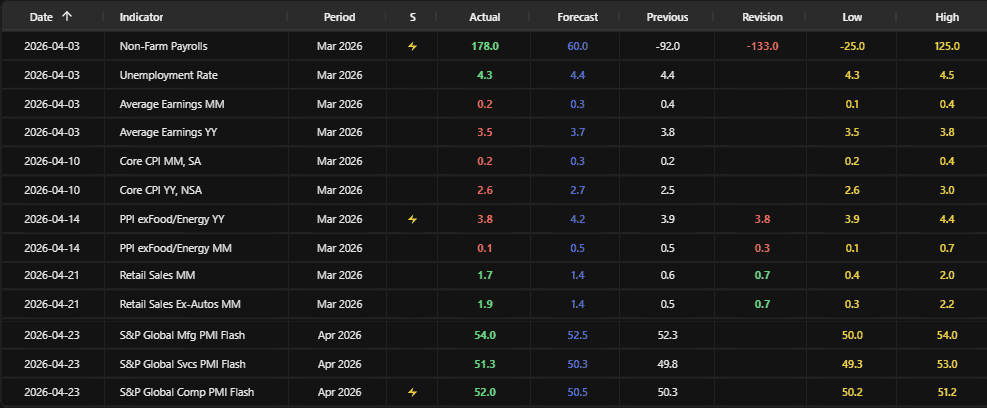Select the S&P Global Mfg PMI Flash indicator

(x=182, y=335)
